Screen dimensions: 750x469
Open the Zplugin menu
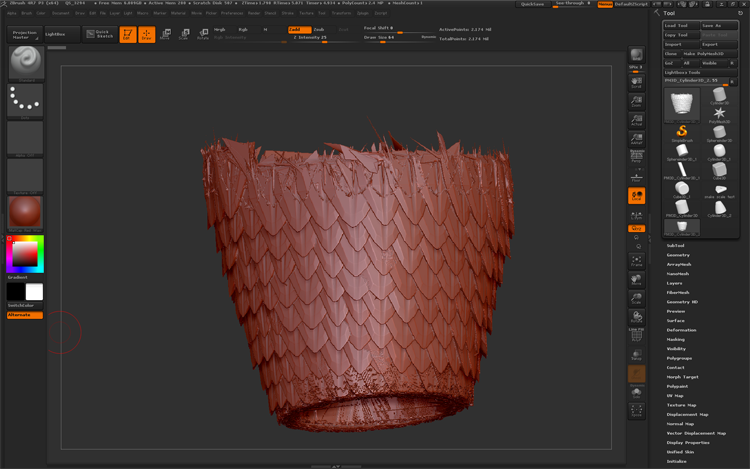363,13
